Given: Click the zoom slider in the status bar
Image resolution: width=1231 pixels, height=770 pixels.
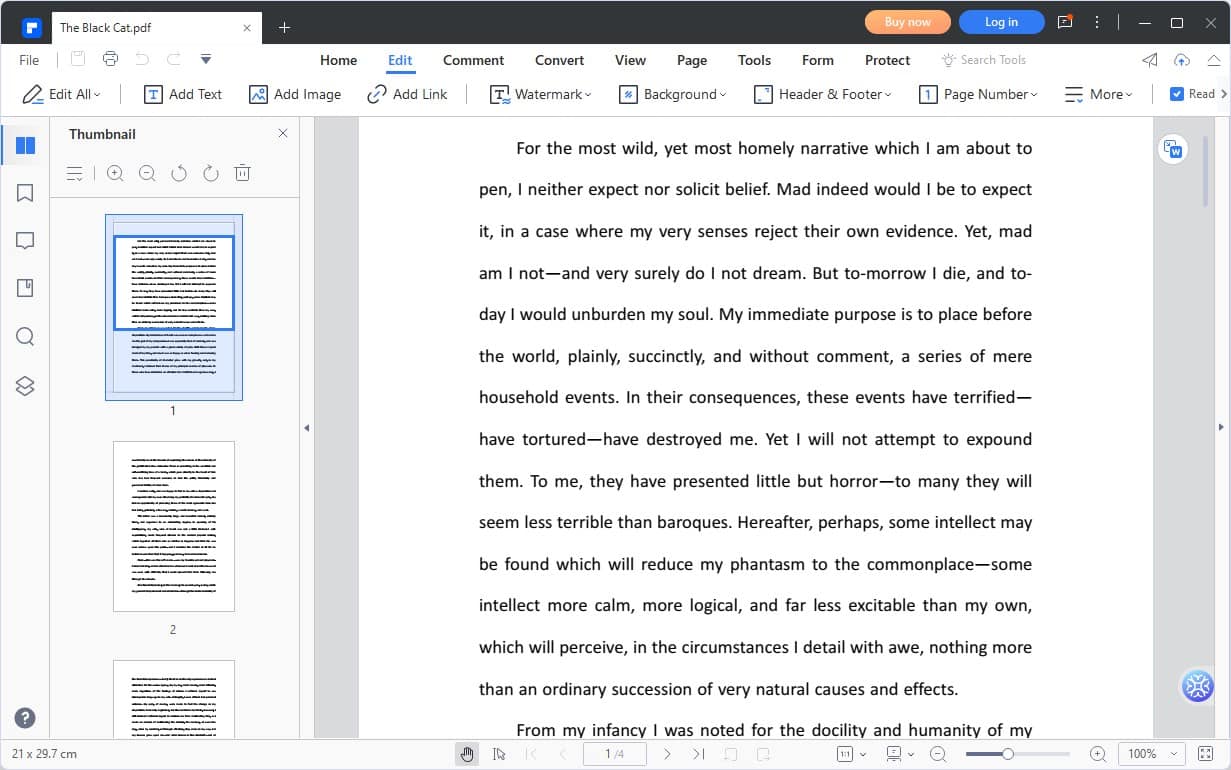Looking at the screenshot, I should tap(1008, 754).
